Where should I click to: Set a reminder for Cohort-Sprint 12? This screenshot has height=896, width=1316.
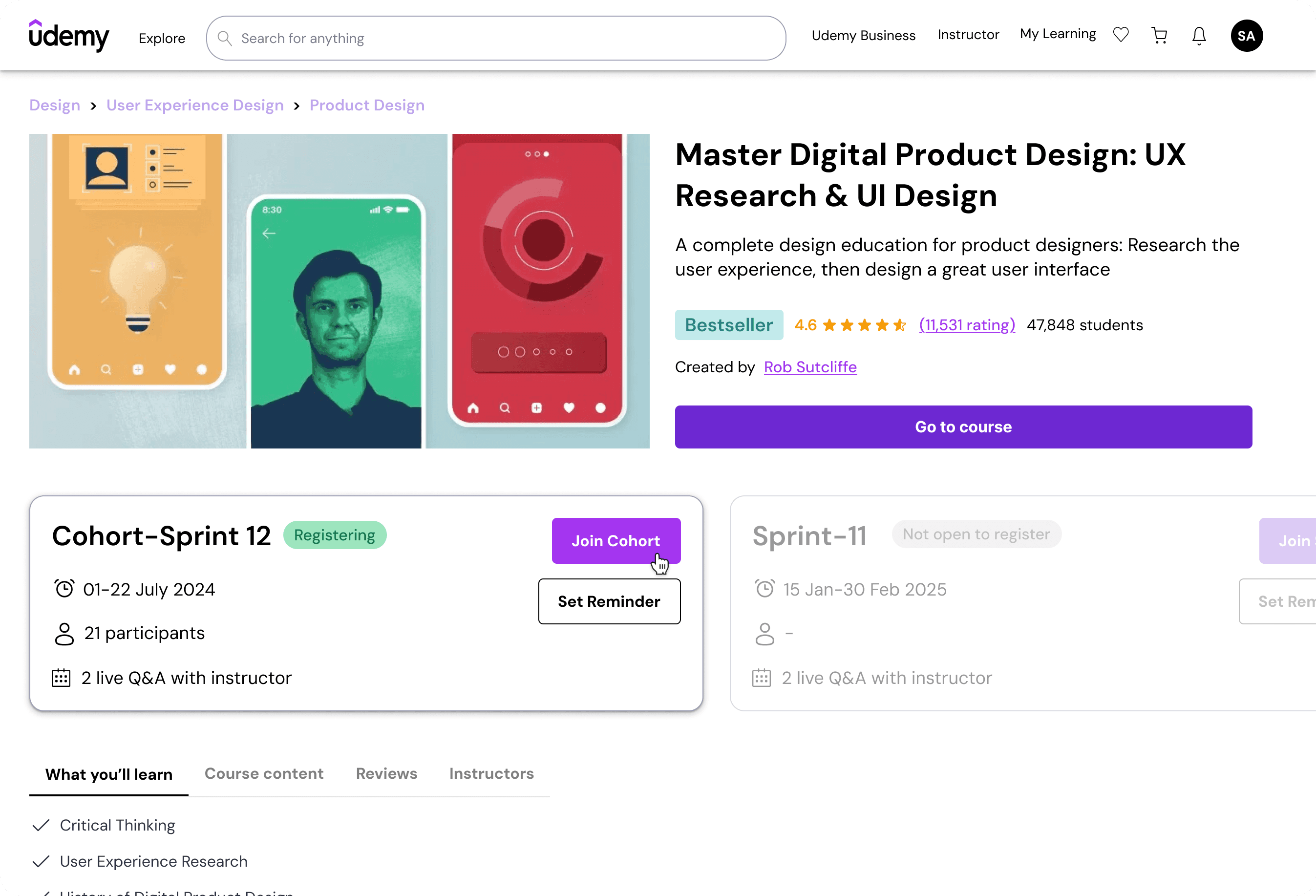pyautogui.click(x=609, y=601)
